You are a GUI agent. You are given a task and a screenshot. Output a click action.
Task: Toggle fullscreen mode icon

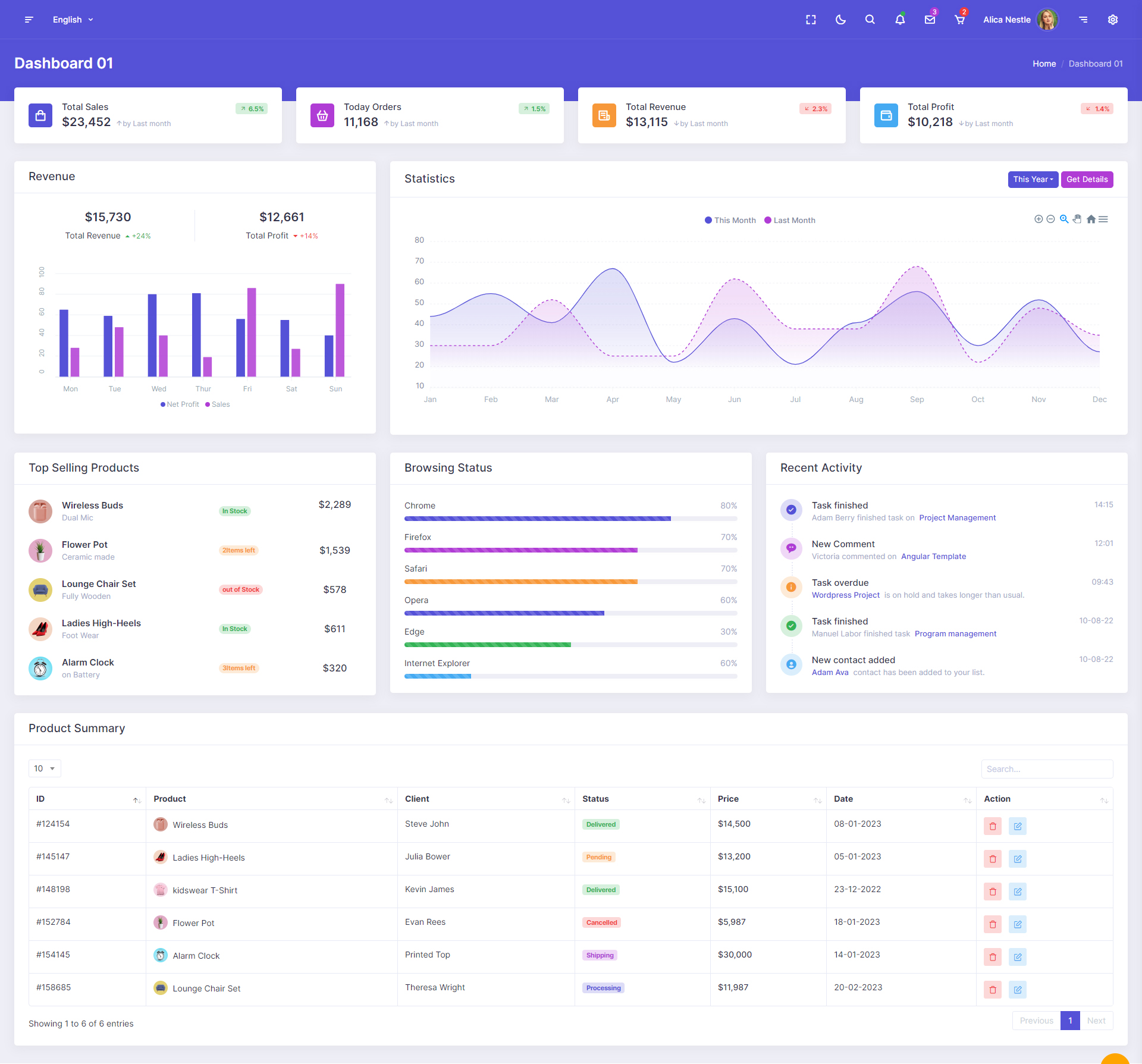pos(811,20)
